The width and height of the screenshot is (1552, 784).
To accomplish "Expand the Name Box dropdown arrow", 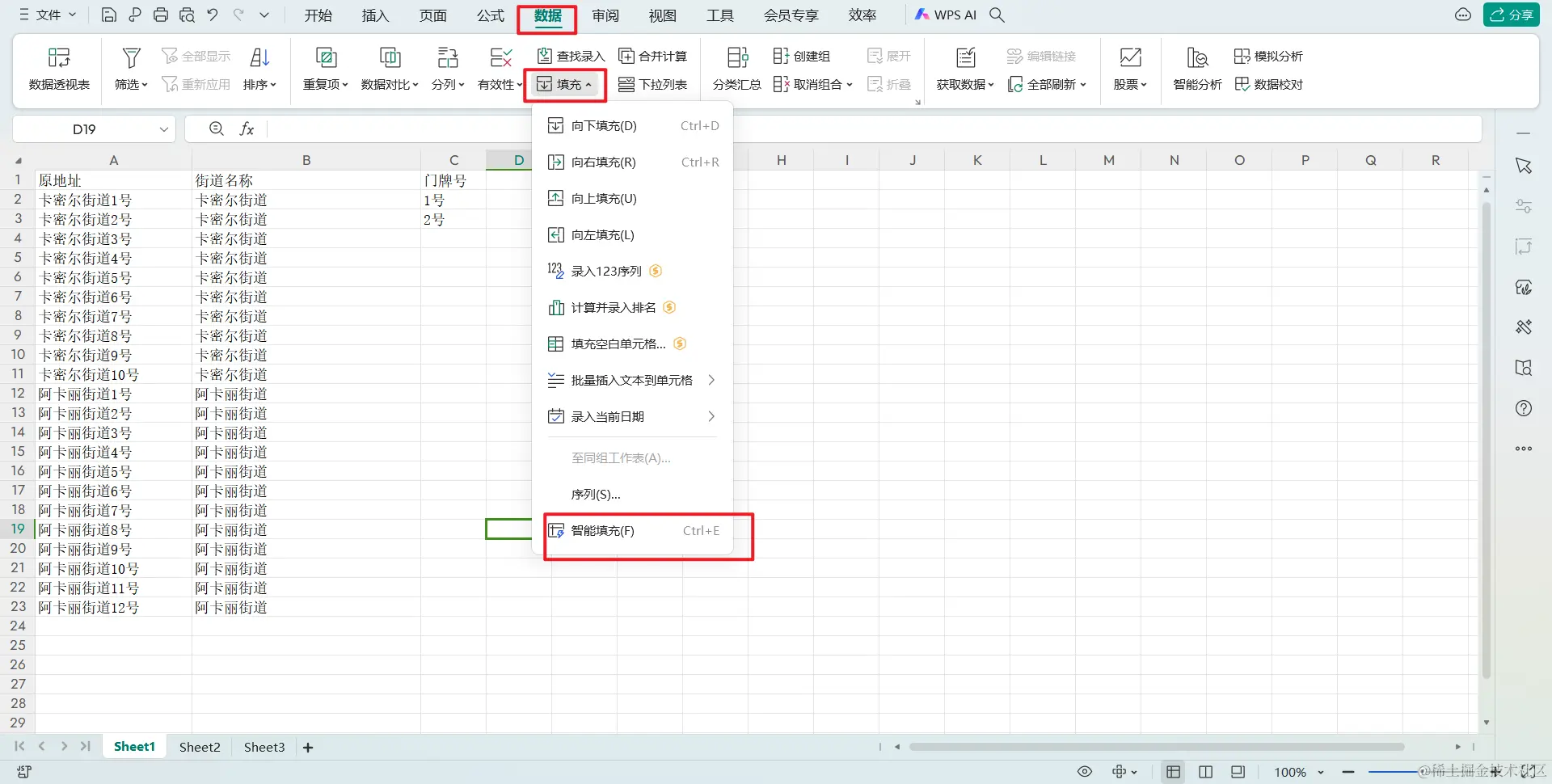I will (163, 129).
